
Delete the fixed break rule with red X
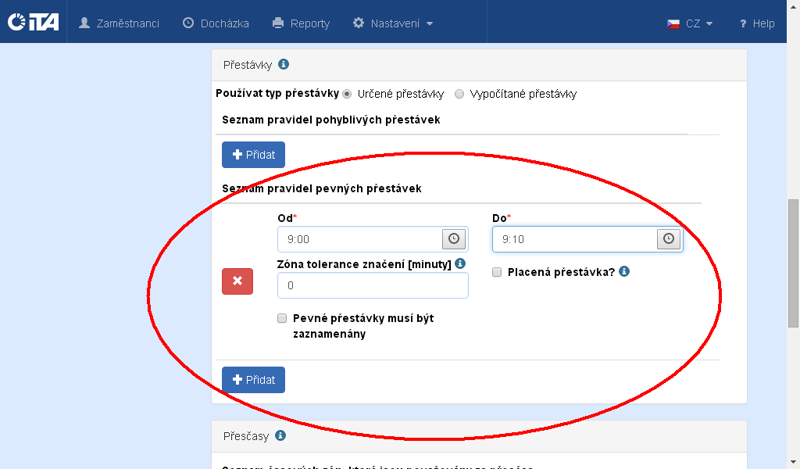coord(237,281)
